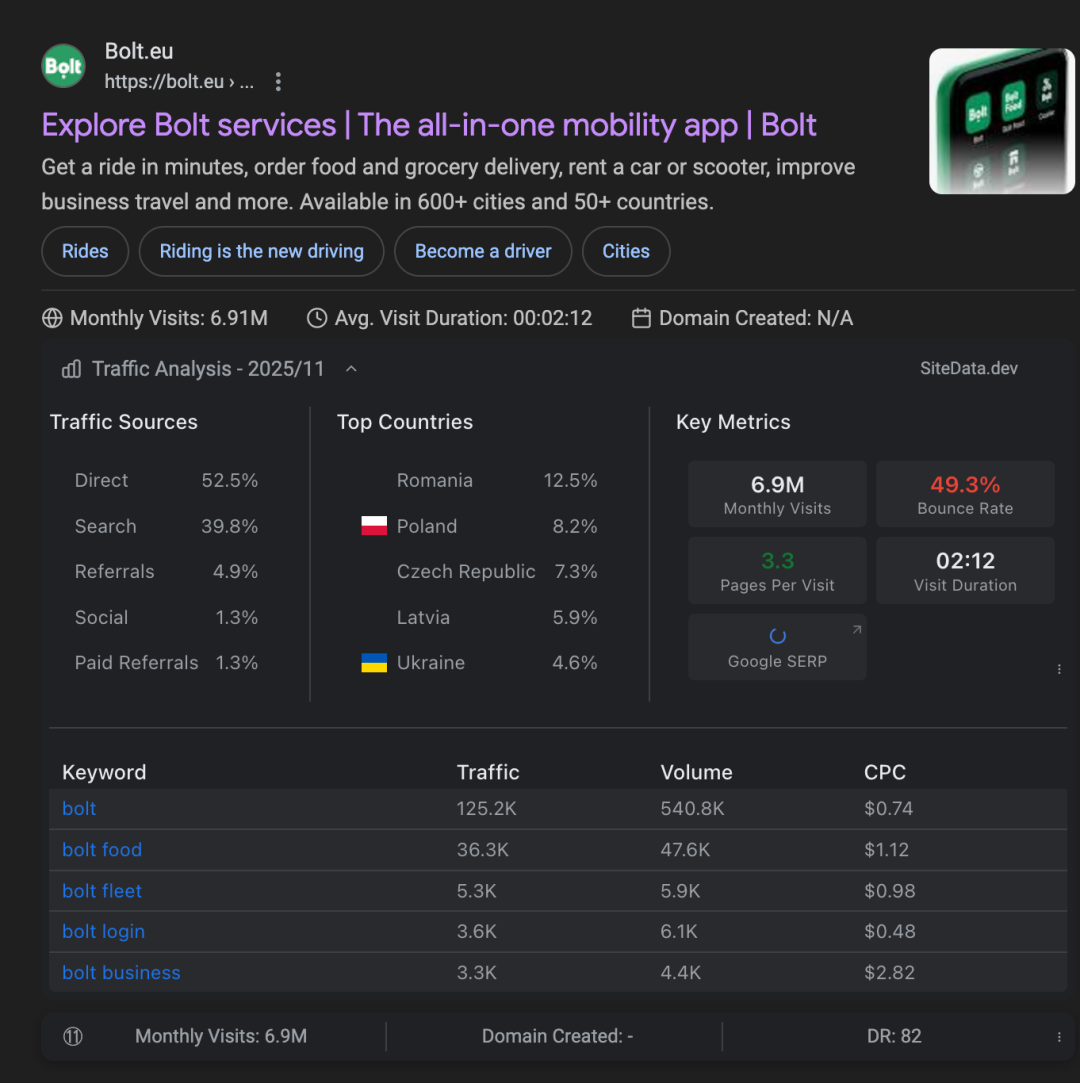The height and width of the screenshot is (1083, 1080).
Task: Click the Riding is the new driving chip
Action: [x=262, y=251]
